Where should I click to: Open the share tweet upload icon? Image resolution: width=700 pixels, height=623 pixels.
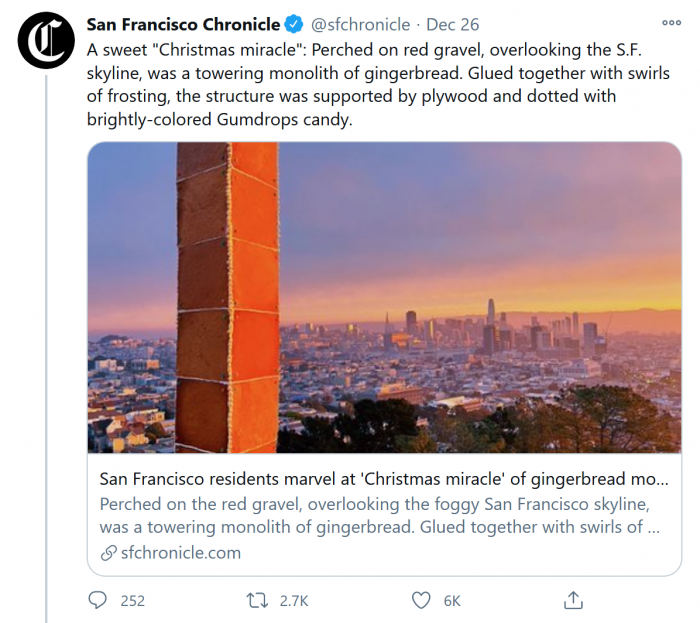[x=573, y=600]
